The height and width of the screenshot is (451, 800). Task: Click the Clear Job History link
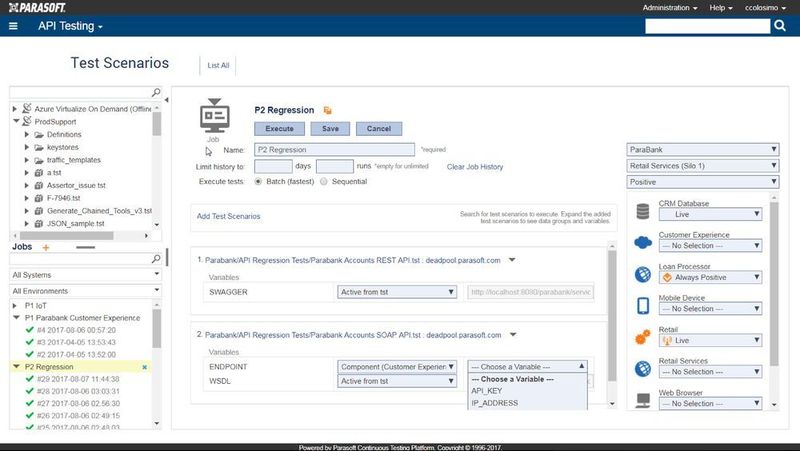[x=474, y=167]
